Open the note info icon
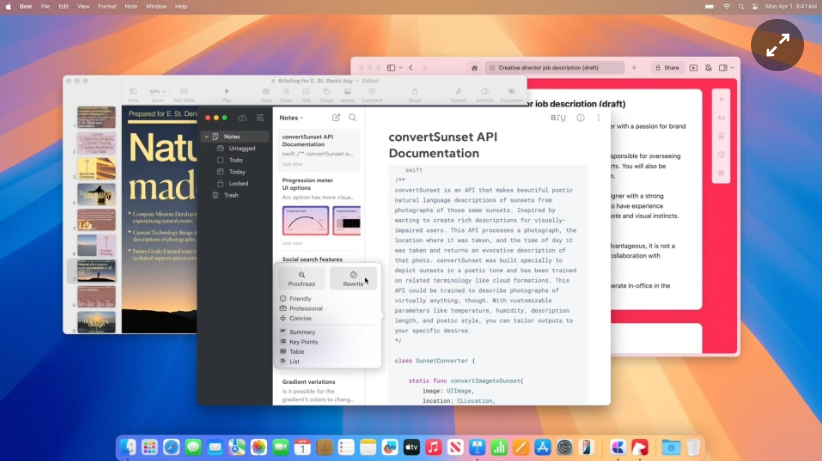The height and width of the screenshot is (461, 822). pyautogui.click(x=580, y=118)
